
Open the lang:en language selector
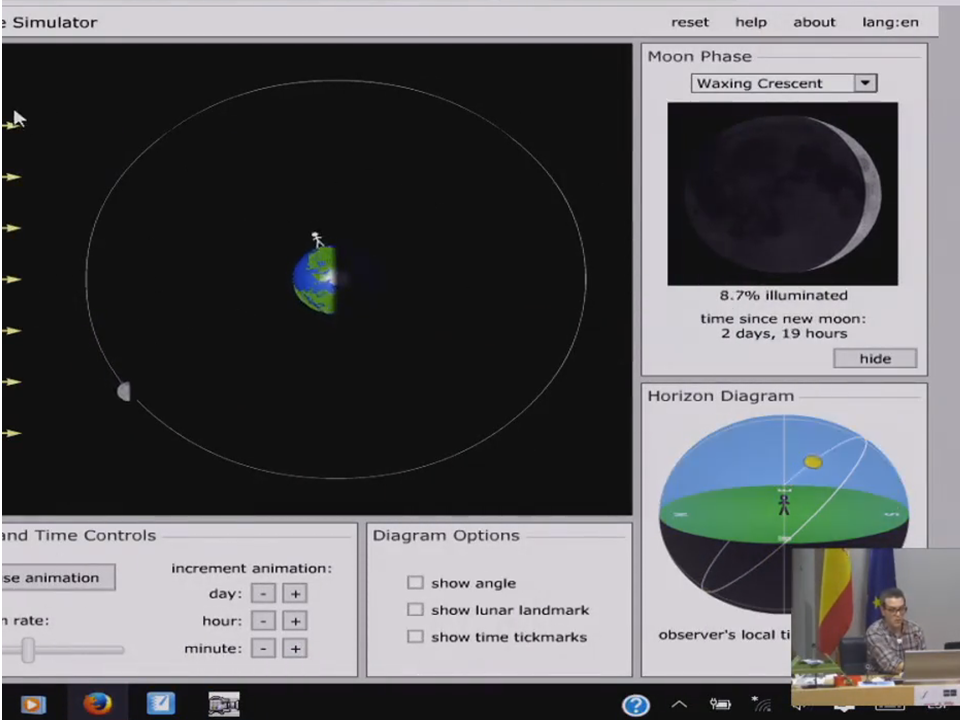[x=890, y=22]
